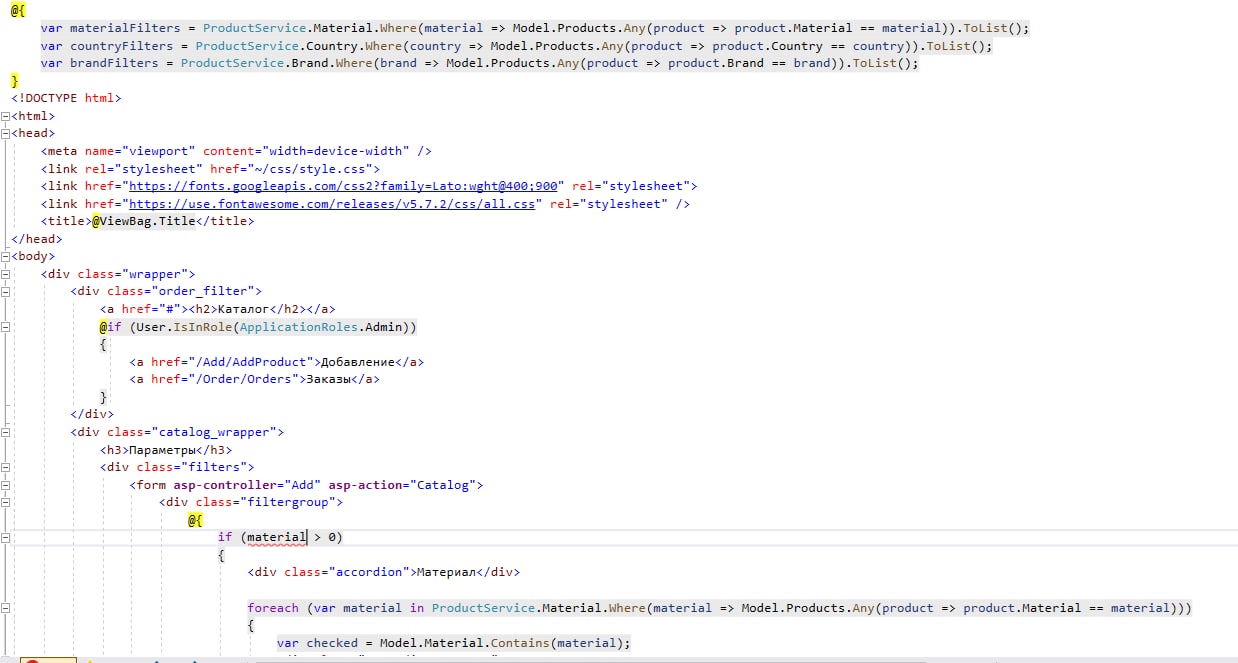Image resolution: width=1238 pixels, height=663 pixels.
Task: Click the @ViewBag.Title expression
Action: coord(143,221)
